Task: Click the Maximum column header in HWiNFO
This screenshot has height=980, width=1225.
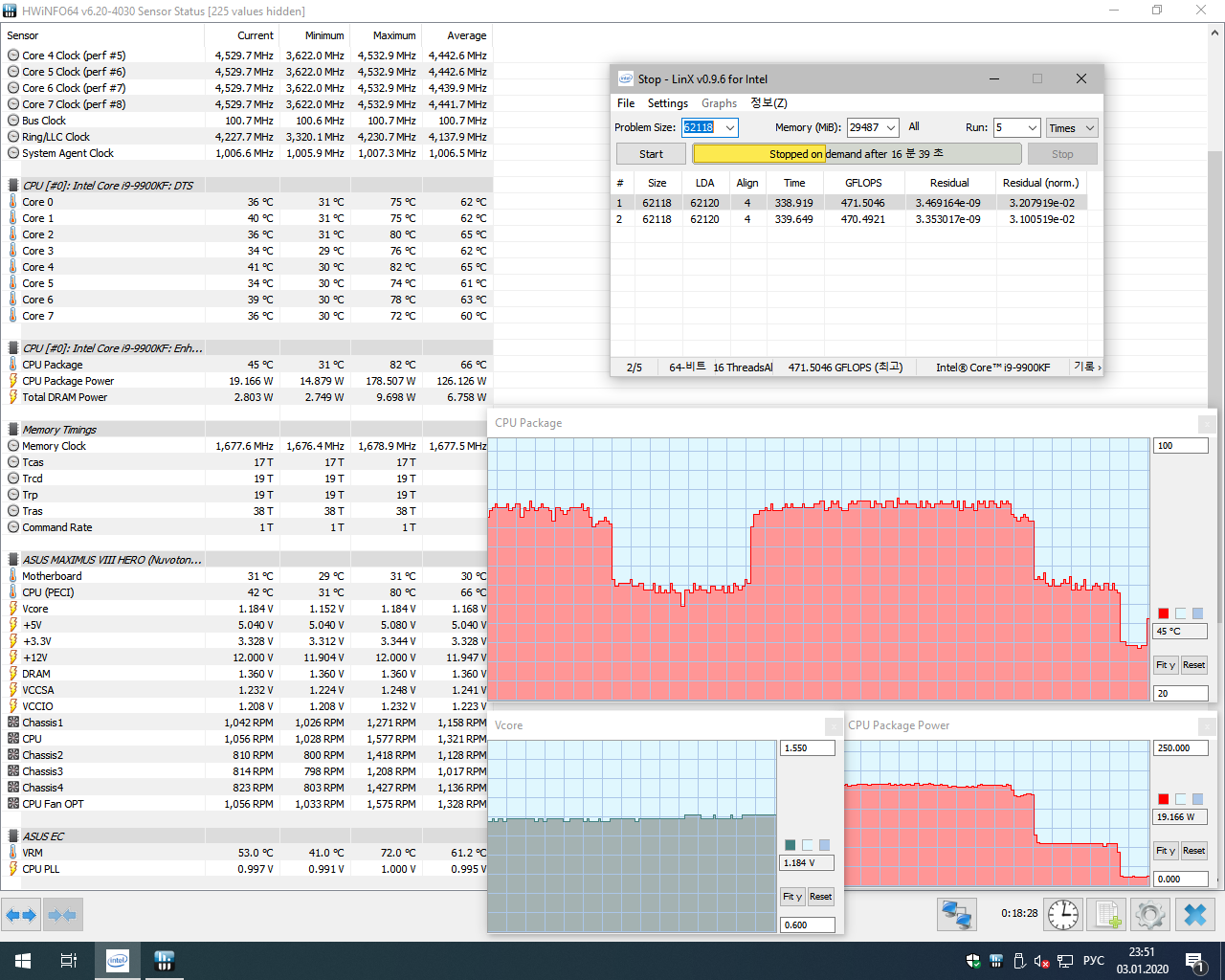Action: (394, 35)
